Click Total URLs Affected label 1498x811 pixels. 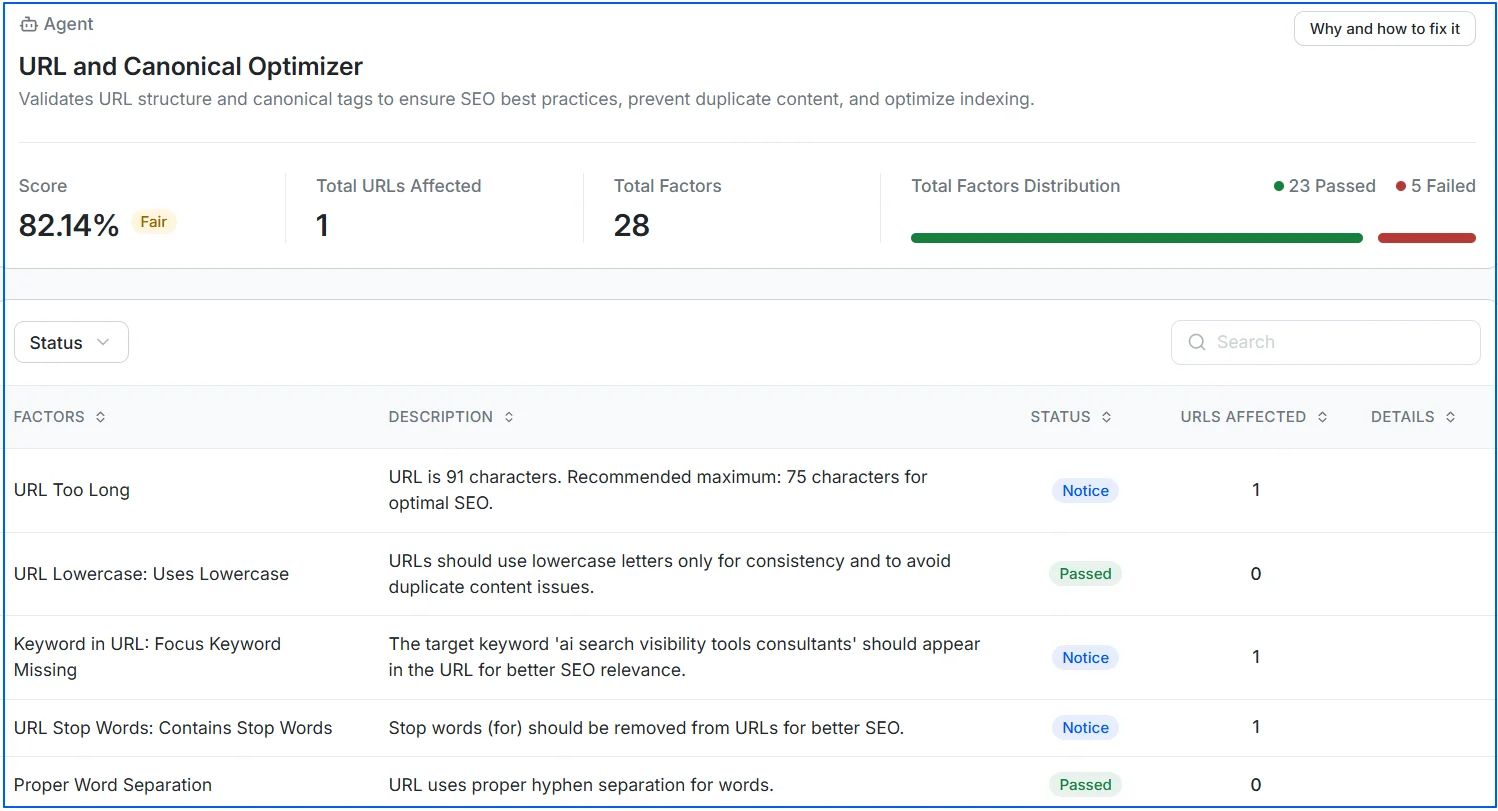pos(399,186)
